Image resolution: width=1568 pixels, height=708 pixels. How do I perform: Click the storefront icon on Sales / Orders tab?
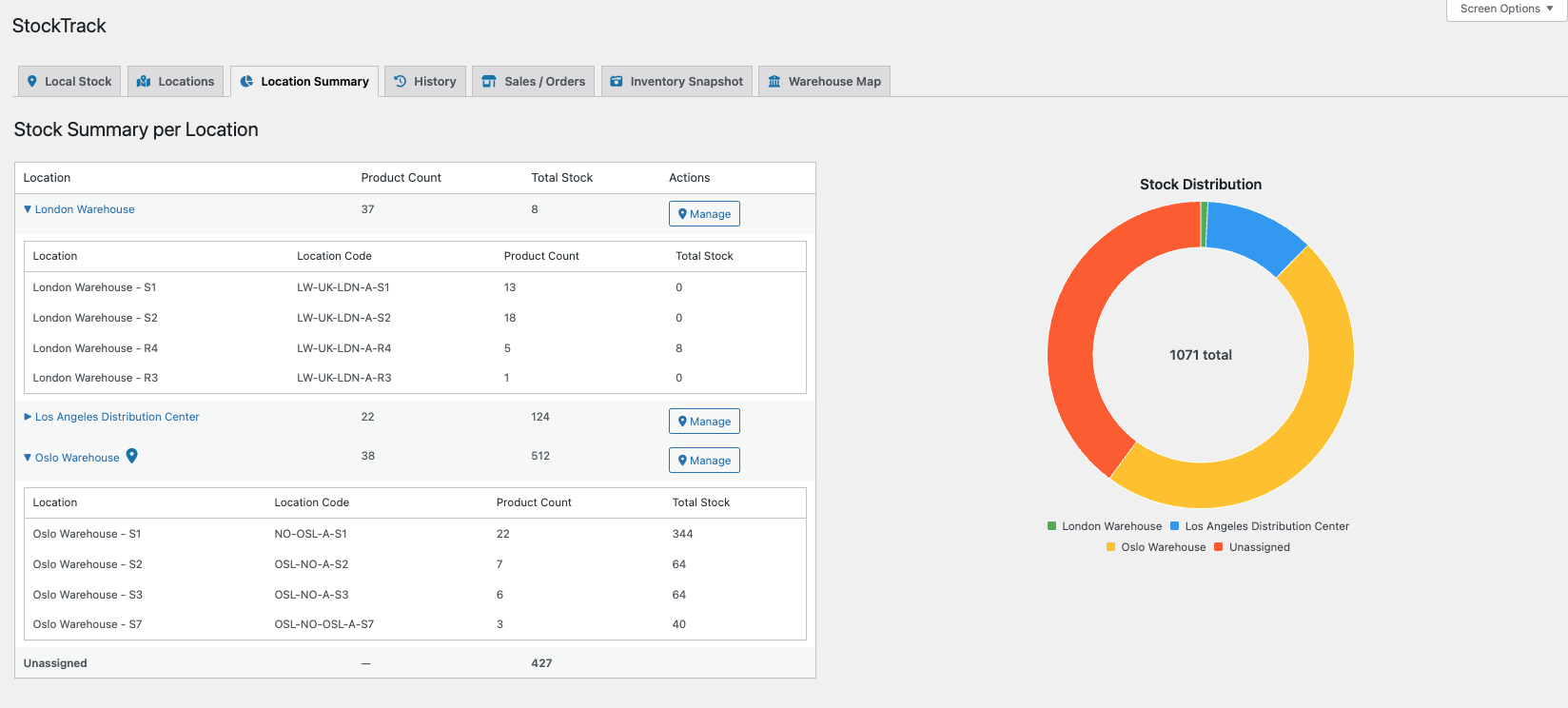click(489, 82)
